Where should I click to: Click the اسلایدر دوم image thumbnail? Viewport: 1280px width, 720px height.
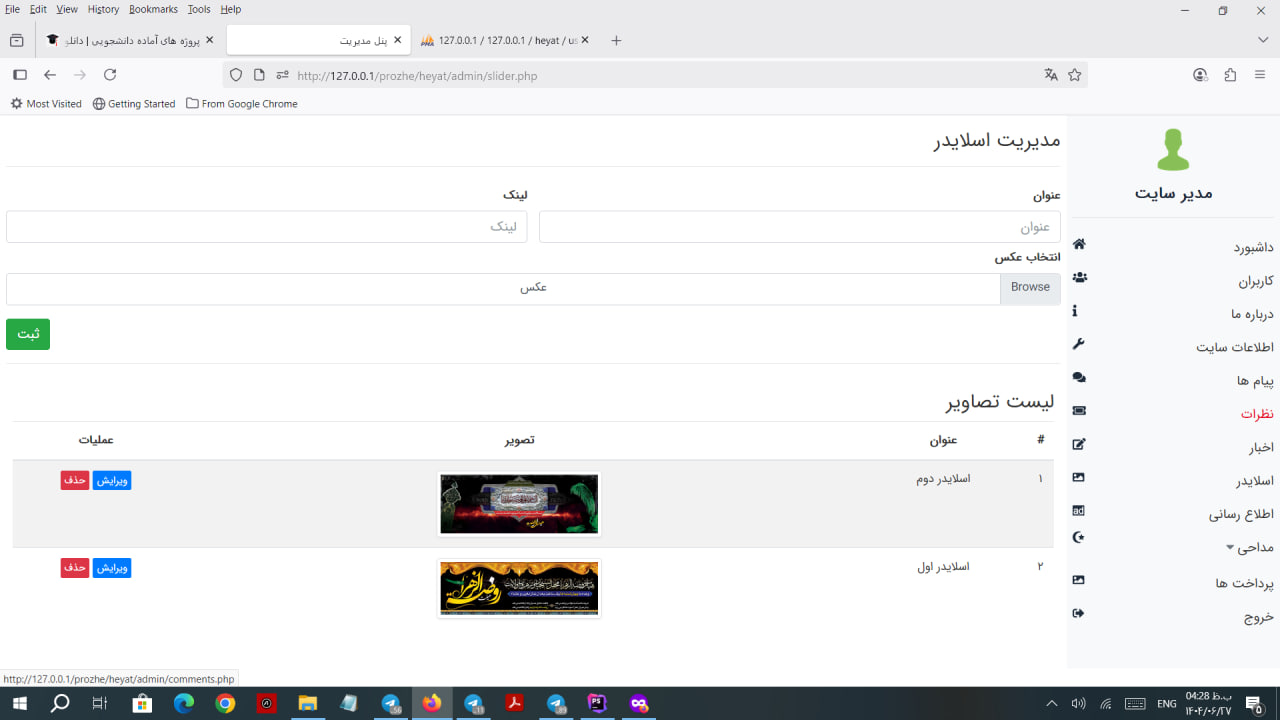click(x=519, y=504)
